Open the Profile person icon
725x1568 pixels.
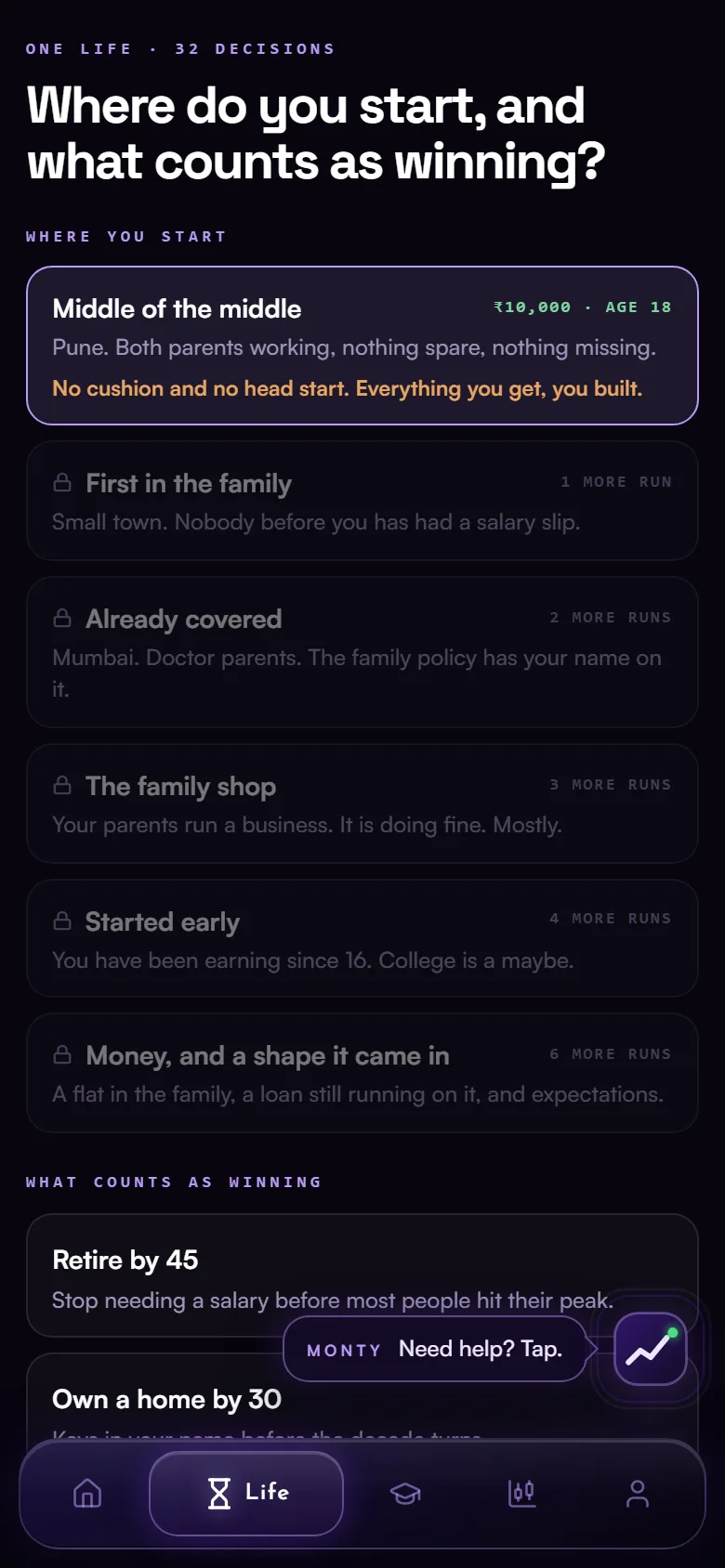638,1494
